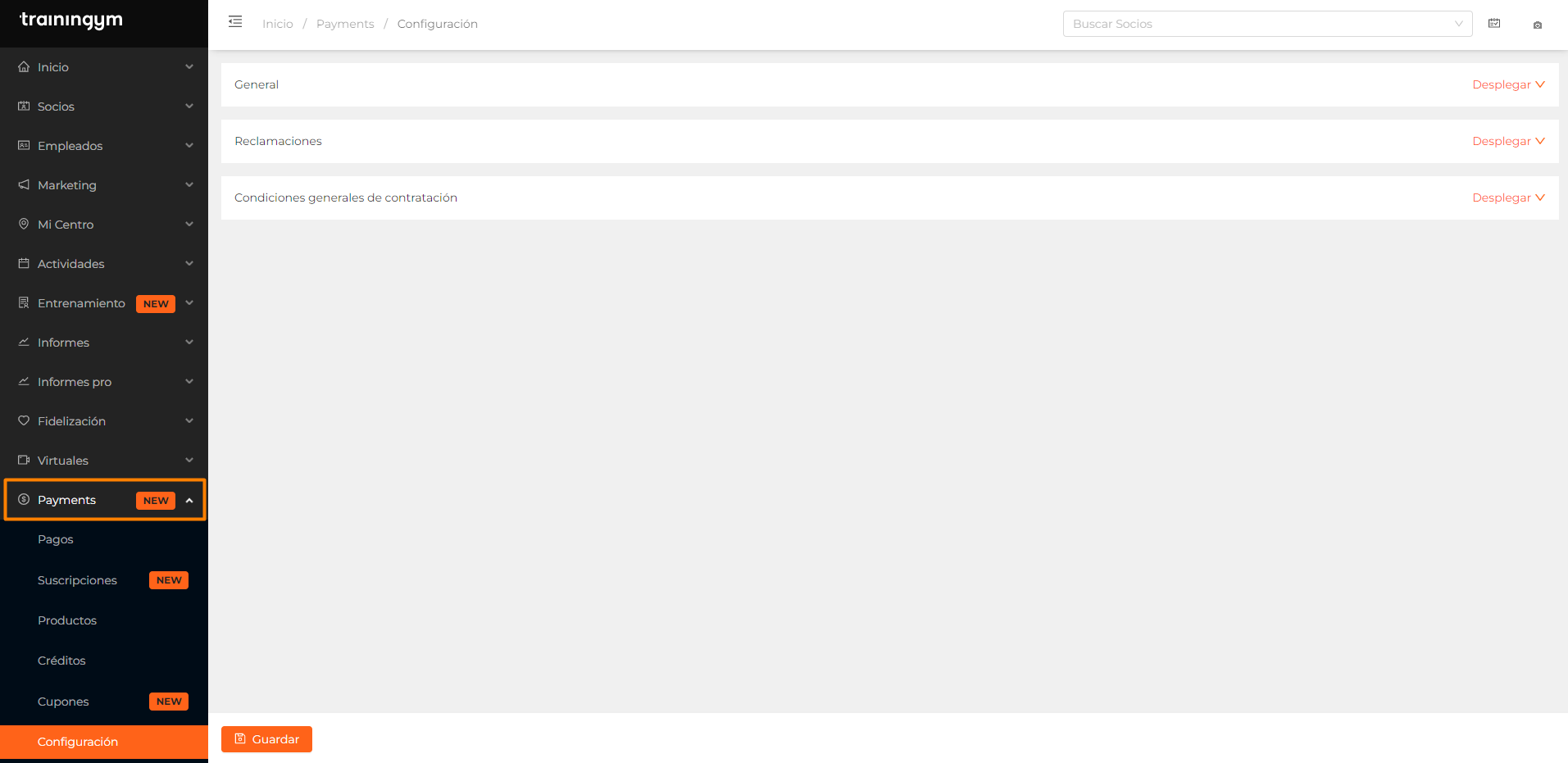The width and height of the screenshot is (1568, 763).
Task: Click the trainingym logo
Action: 71,20
